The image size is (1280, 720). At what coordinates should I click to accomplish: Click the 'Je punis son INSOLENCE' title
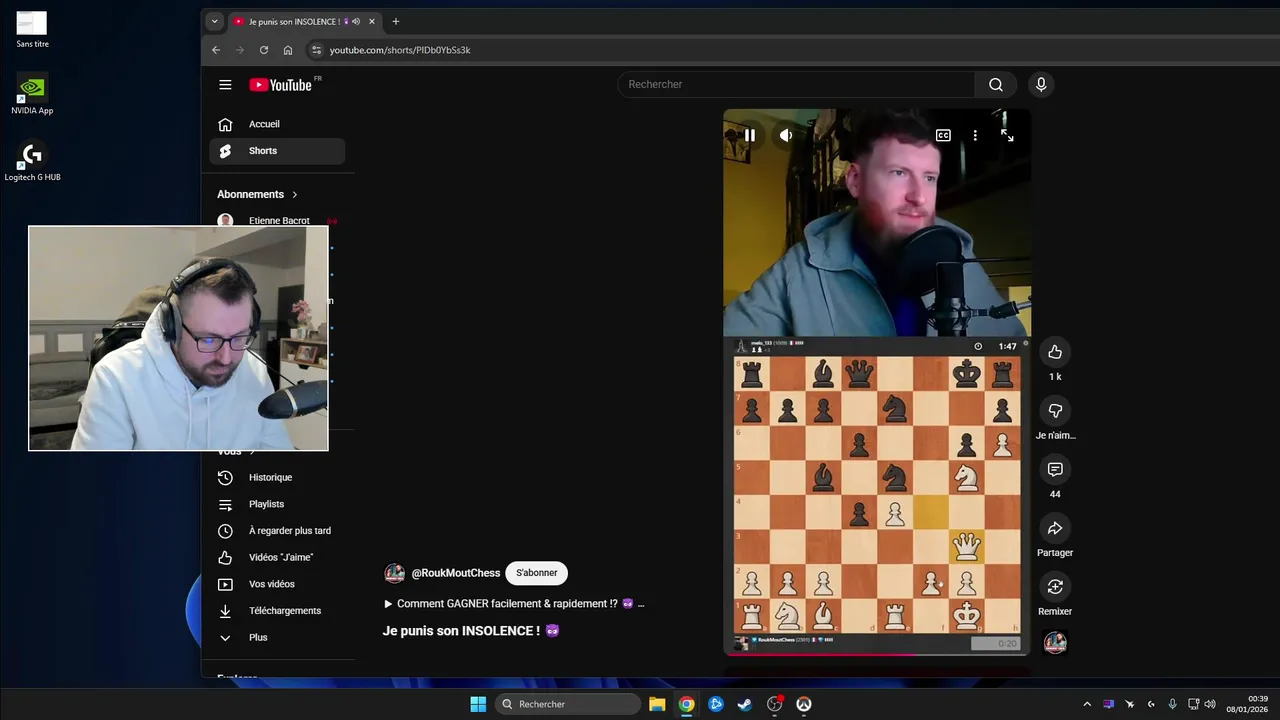pyautogui.click(x=471, y=631)
